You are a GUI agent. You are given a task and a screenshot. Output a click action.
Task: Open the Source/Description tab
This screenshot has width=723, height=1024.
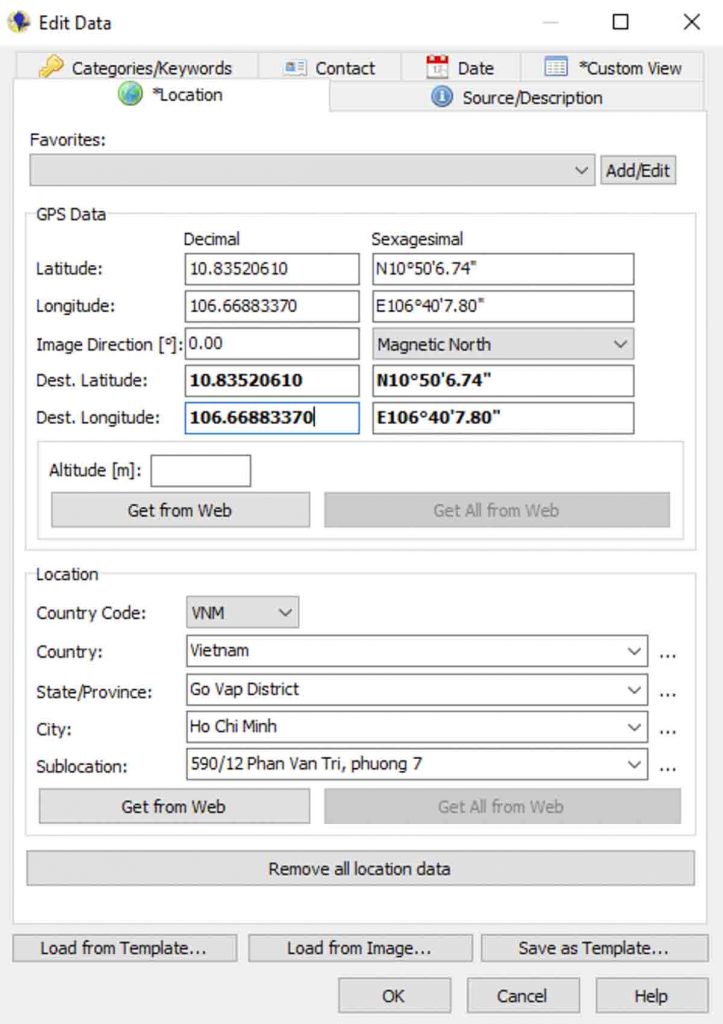517,98
